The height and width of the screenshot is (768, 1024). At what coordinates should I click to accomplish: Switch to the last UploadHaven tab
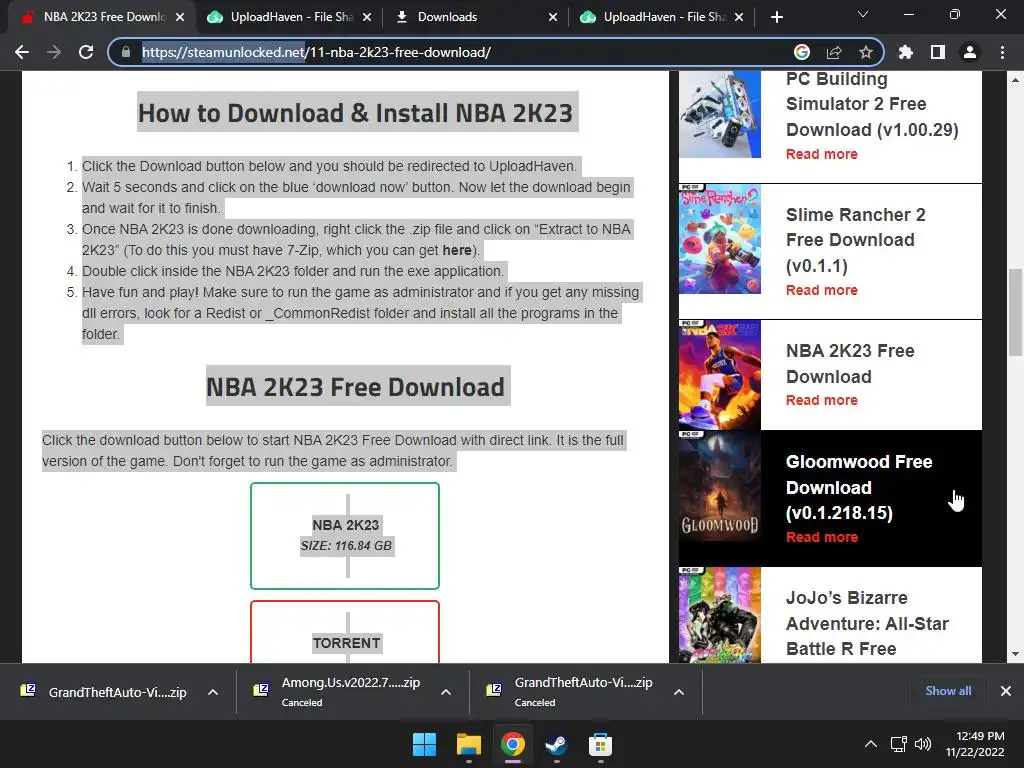point(660,17)
